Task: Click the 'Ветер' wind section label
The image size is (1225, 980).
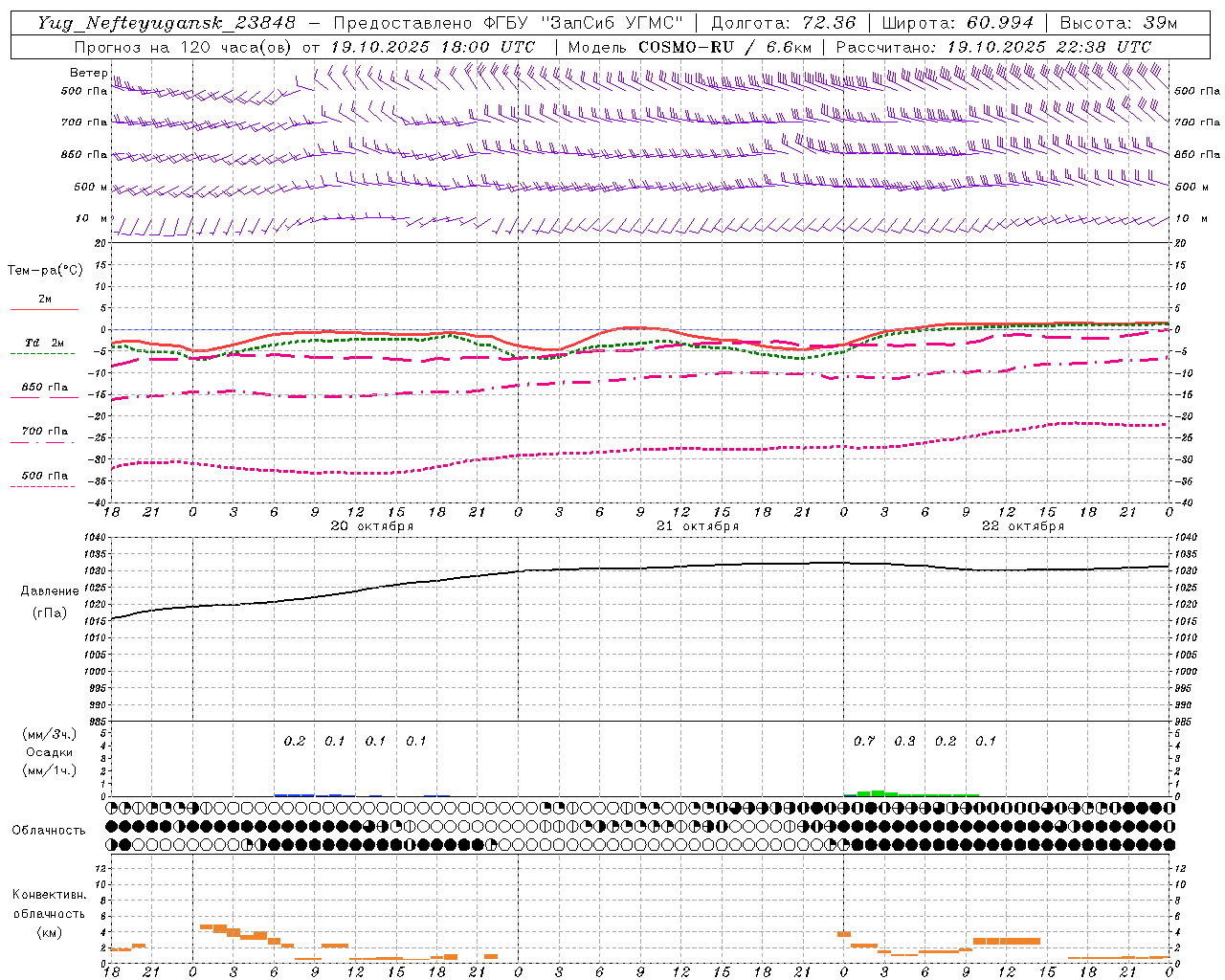Action: pyautogui.click(x=89, y=73)
